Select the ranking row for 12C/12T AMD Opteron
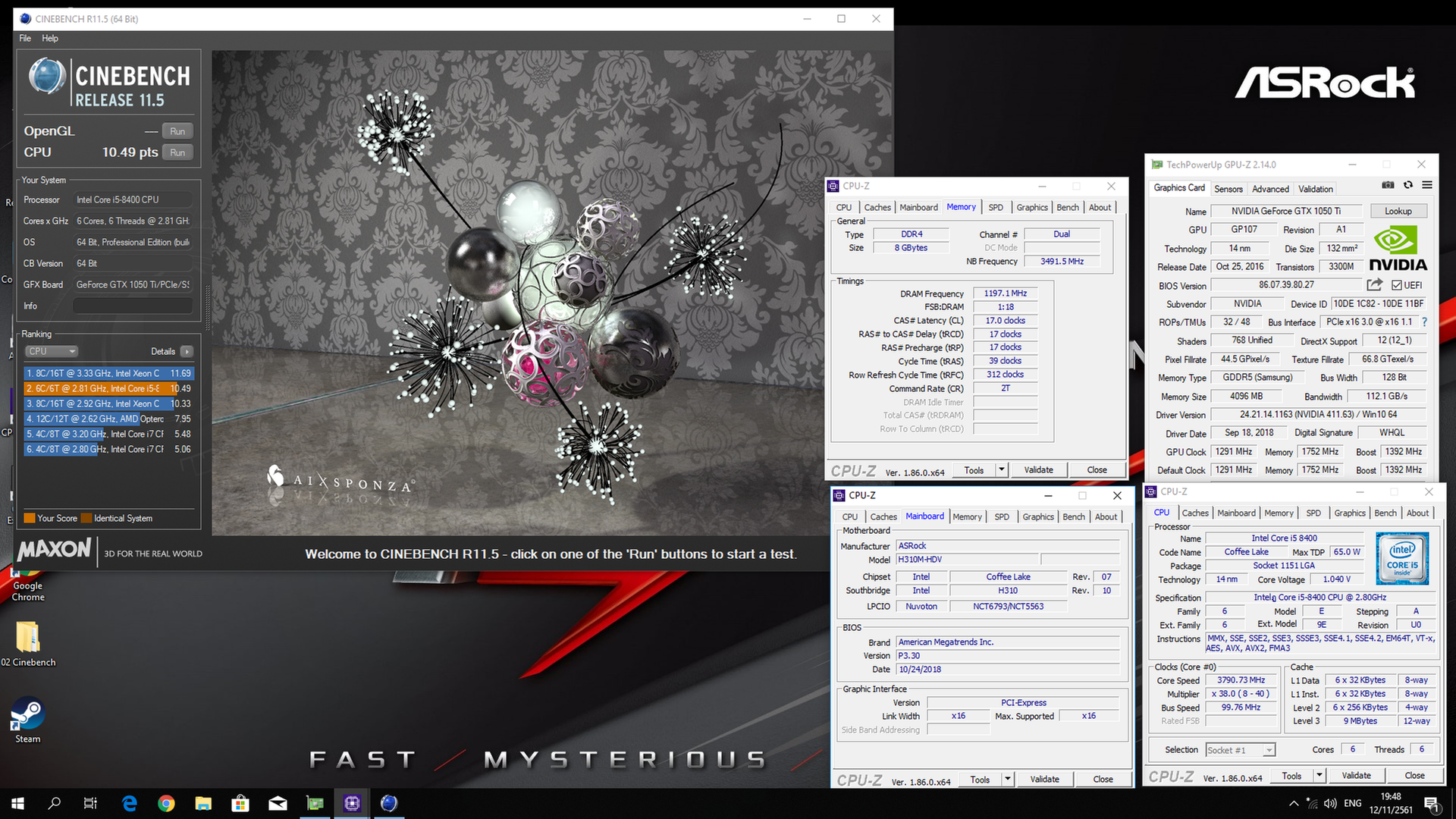The height and width of the screenshot is (819, 1456). [109, 419]
